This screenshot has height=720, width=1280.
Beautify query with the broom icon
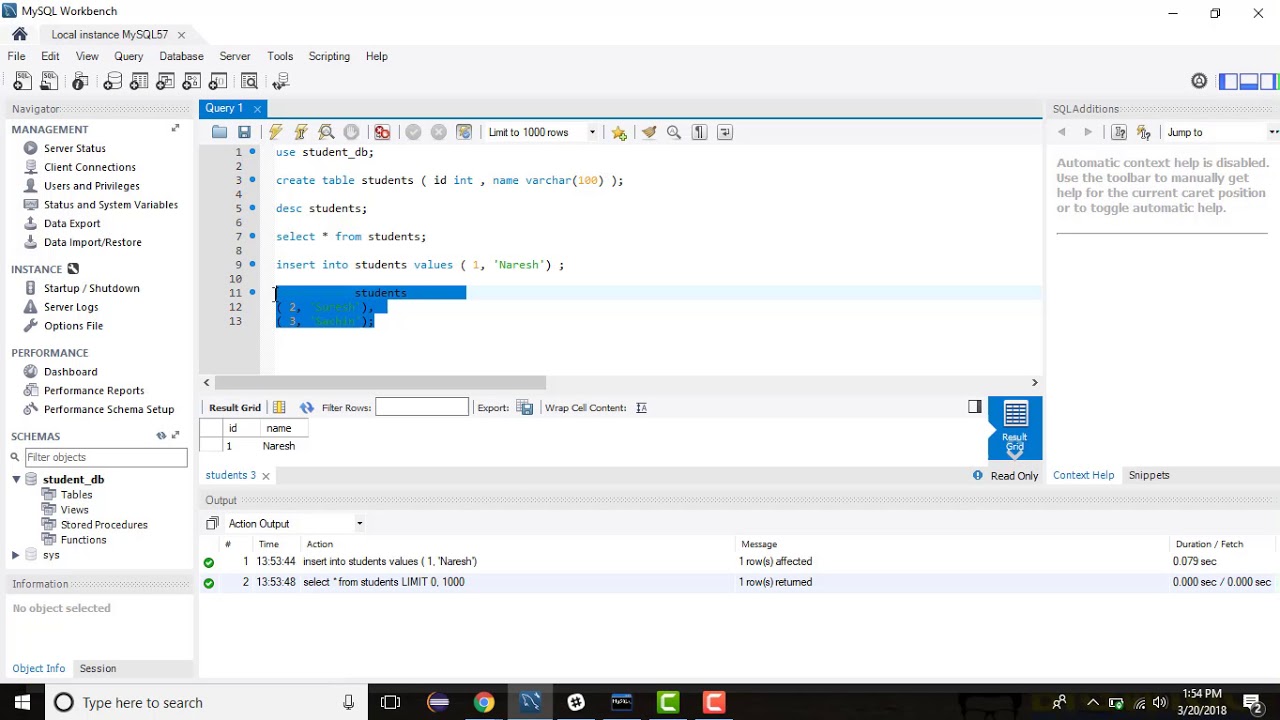tap(649, 132)
